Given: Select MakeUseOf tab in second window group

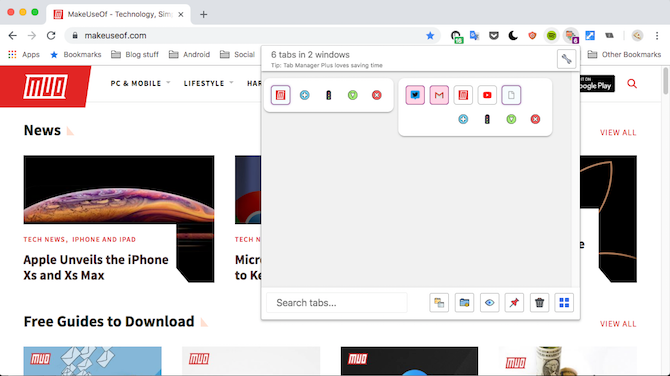Looking at the screenshot, I should pos(463,95).
